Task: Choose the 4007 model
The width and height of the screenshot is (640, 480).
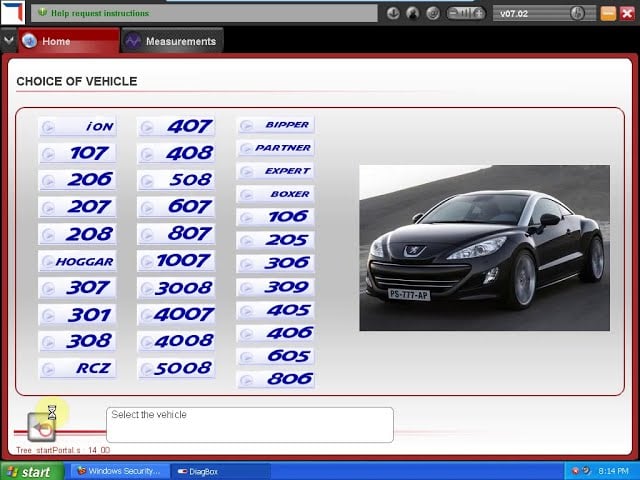Action: pyautogui.click(x=176, y=315)
